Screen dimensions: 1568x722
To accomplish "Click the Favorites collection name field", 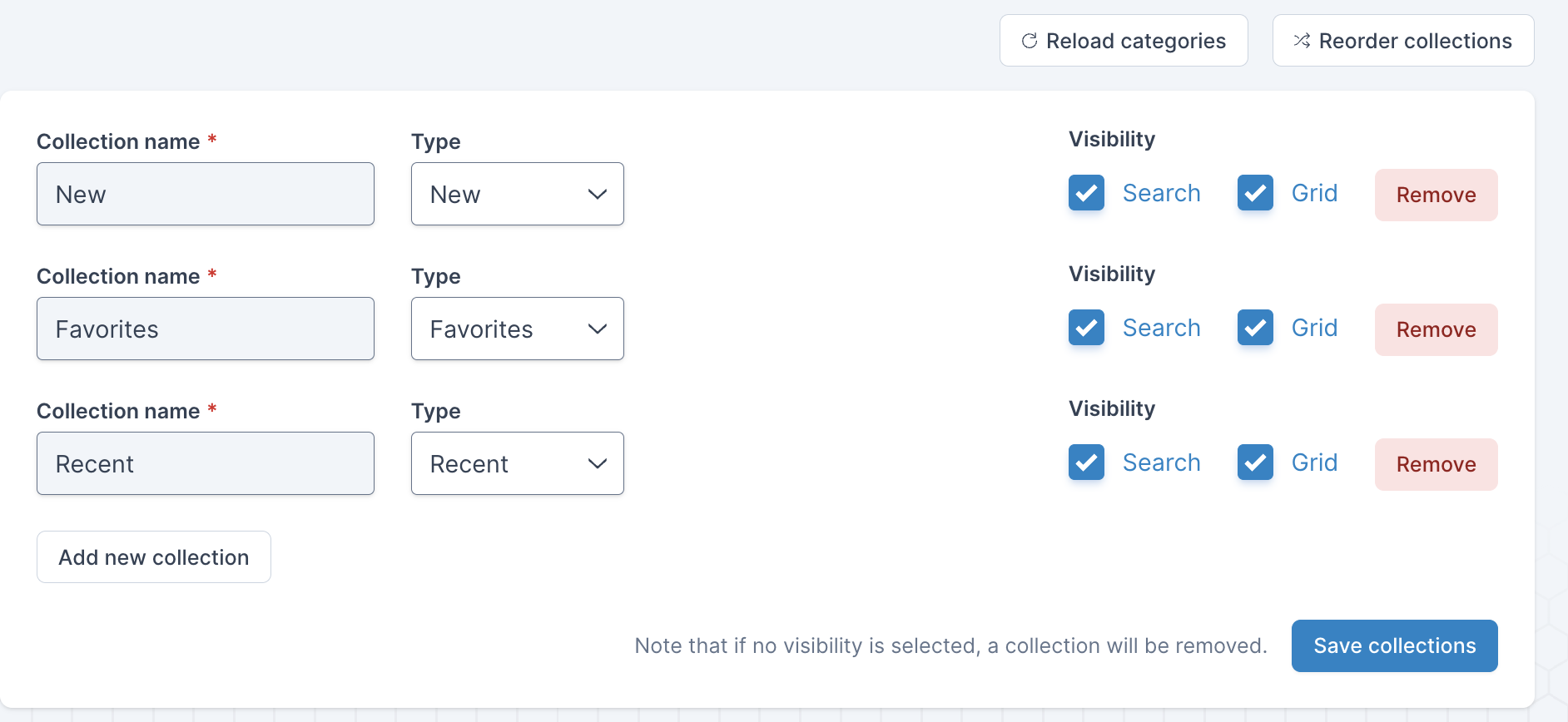I will tap(206, 329).
